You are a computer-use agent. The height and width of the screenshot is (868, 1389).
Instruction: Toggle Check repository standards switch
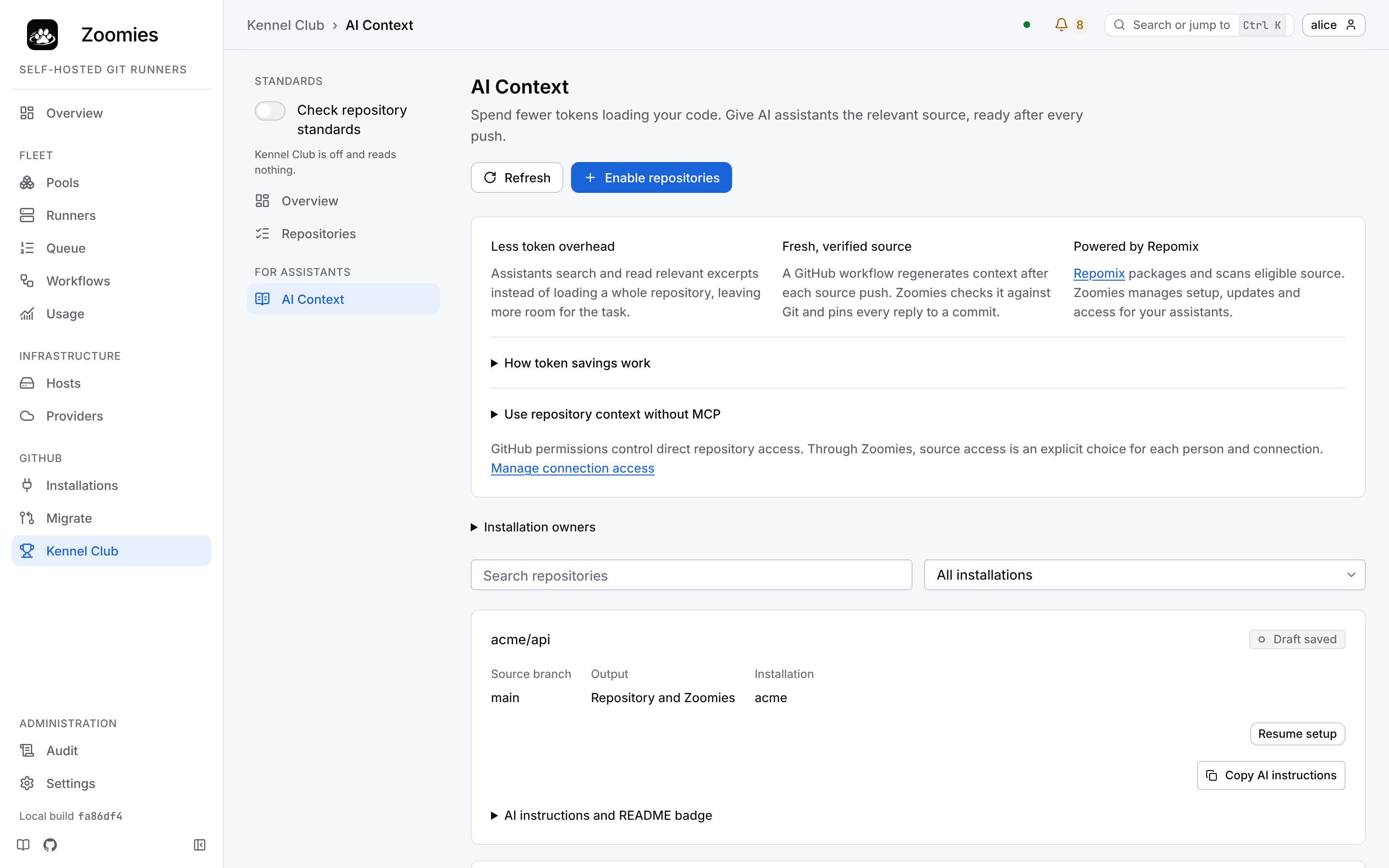tap(270, 111)
